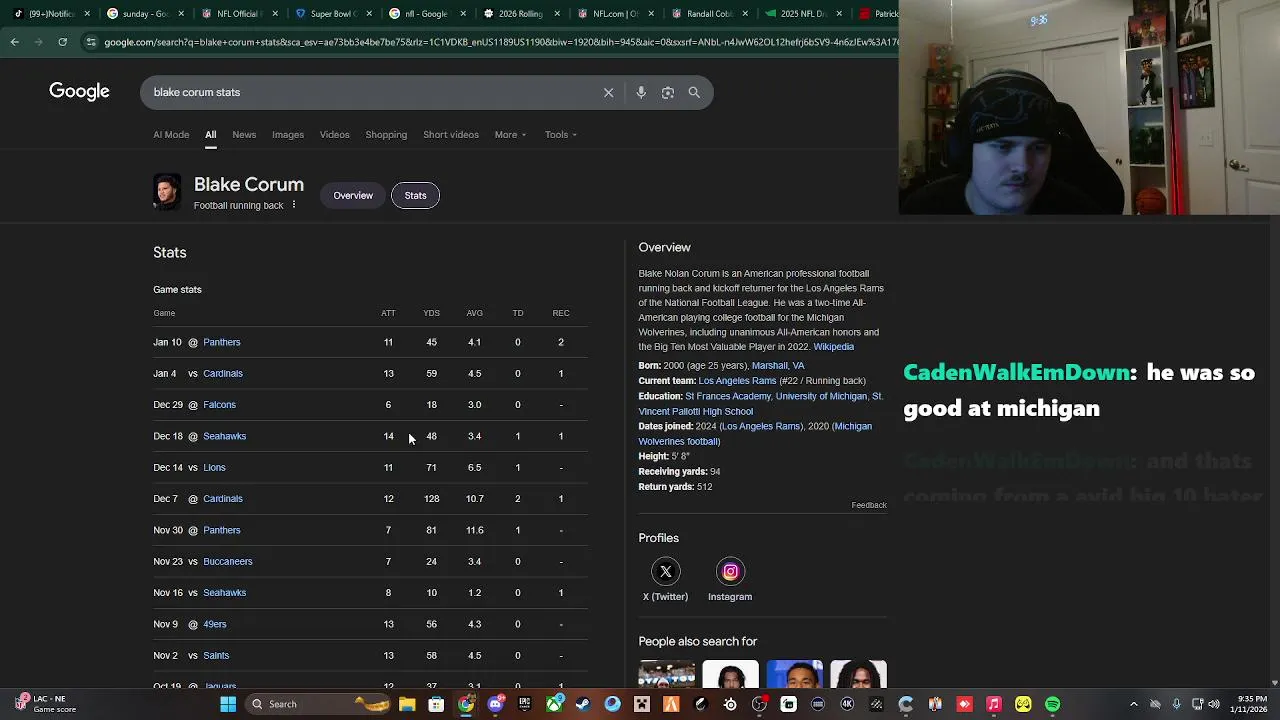Submit search using magnifying glass icon
The width and height of the screenshot is (1280, 720).
pyautogui.click(x=694, y=92)
